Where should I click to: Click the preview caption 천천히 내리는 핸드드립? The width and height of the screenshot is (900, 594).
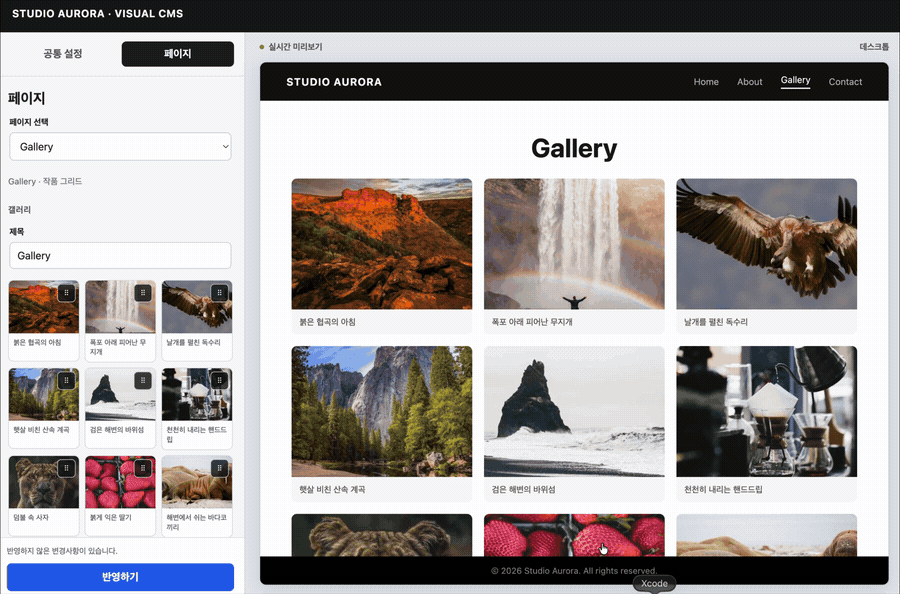point(723,490)
